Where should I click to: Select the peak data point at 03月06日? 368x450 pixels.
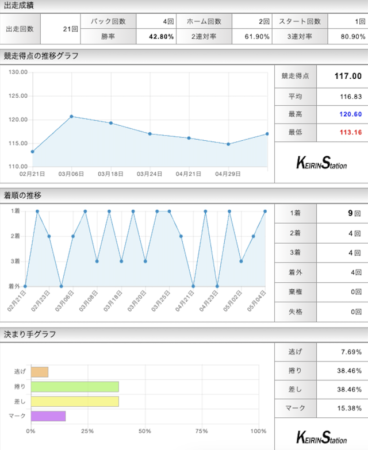pos(71,116)
